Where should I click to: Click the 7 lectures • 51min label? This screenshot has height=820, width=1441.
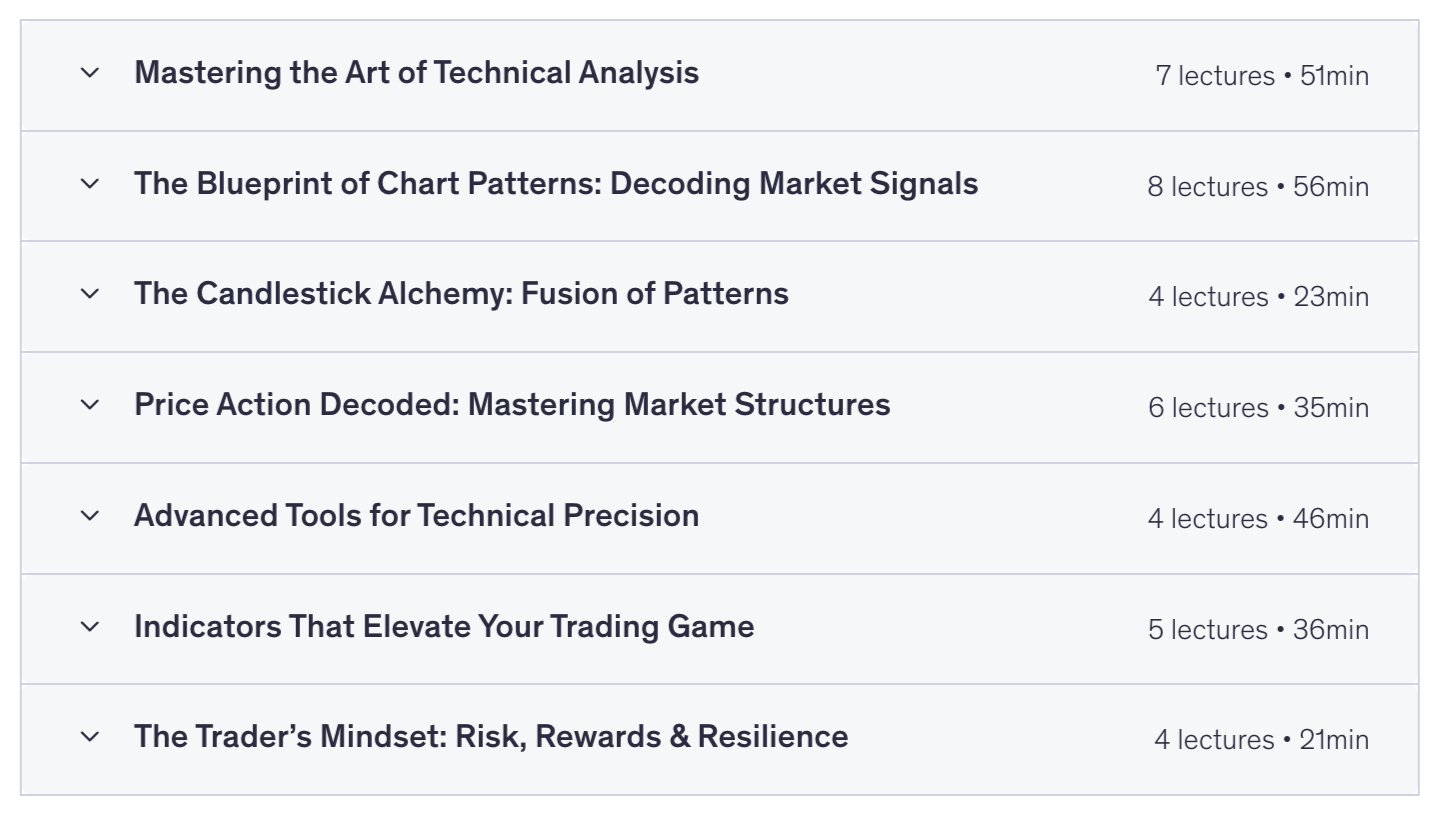[1262, 76]
